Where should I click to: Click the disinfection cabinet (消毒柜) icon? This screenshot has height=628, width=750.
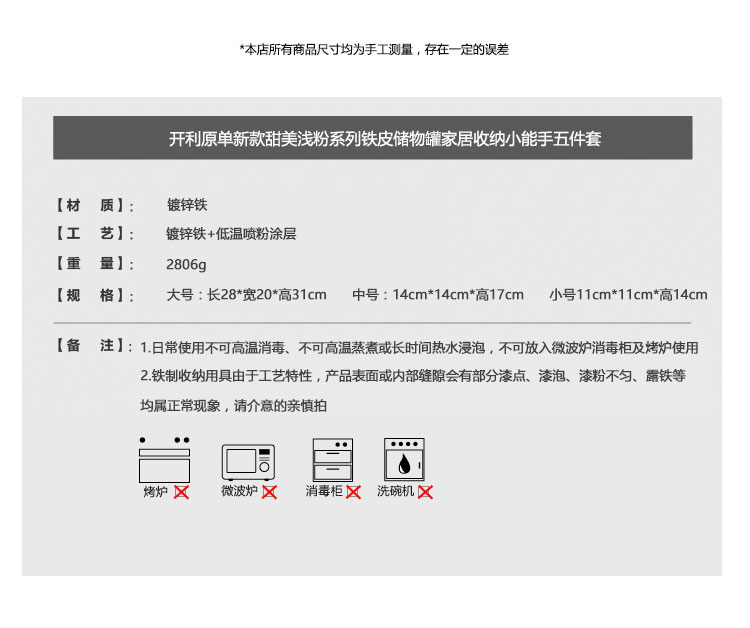(332, 460)
